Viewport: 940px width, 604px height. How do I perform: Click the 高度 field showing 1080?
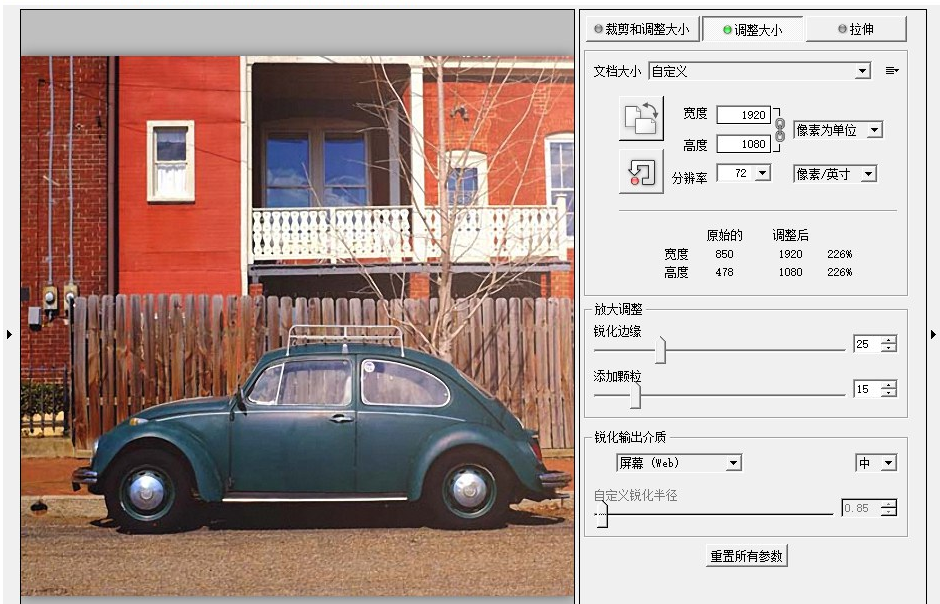[x=743, y=144]
